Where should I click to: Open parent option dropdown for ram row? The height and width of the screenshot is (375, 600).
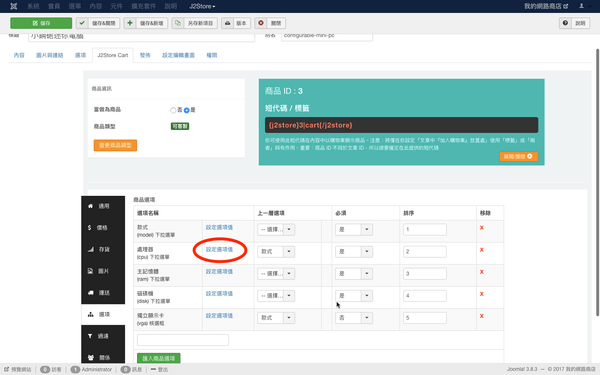[x=276, y=274]
